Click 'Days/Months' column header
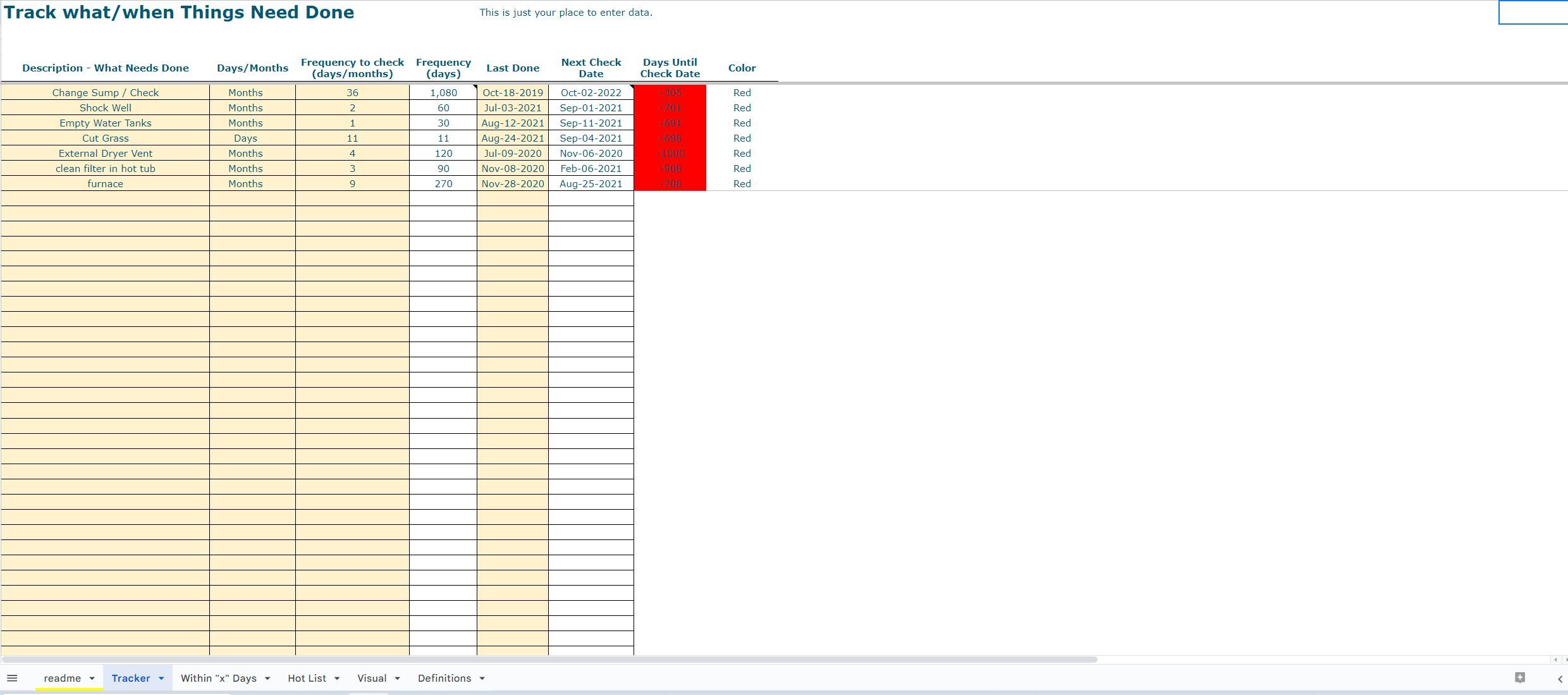The image size is (1568, 695). [252, 68]
